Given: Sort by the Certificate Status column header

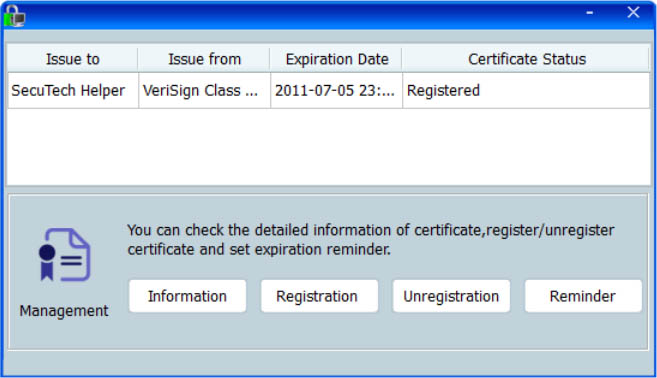Looking at the screenshot, I should click(x=526, y=59).
